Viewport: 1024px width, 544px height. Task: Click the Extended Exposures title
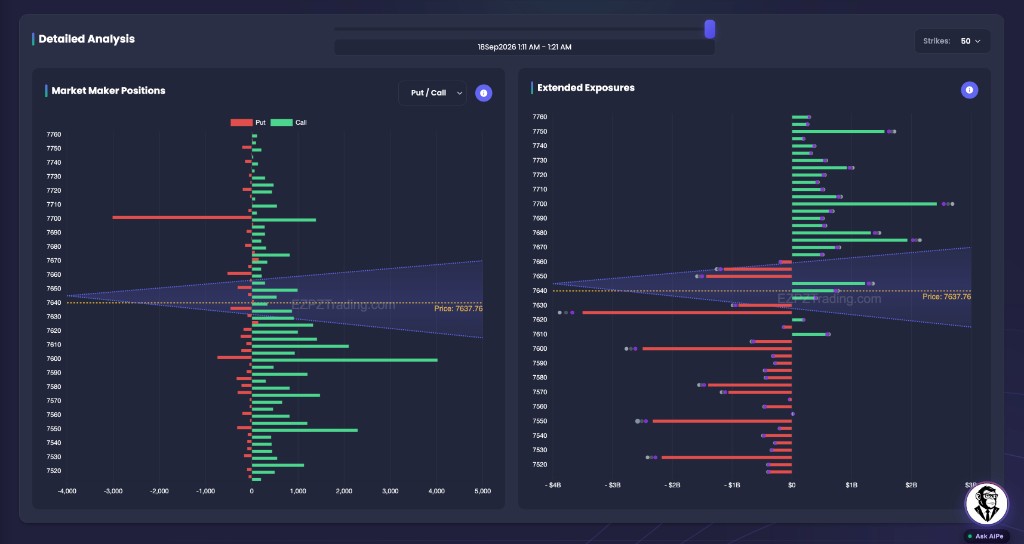(x=586, y=88)
